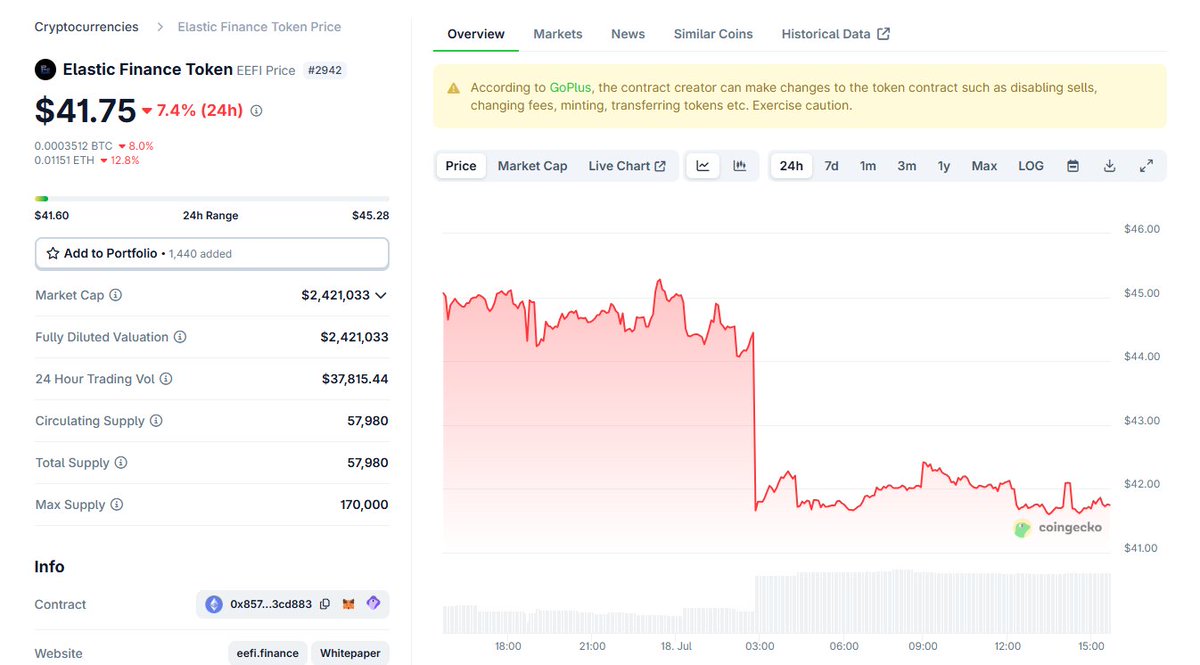The image size is (1200, 665).
Task: Copy contract address icon
Action: click(325, 604)
